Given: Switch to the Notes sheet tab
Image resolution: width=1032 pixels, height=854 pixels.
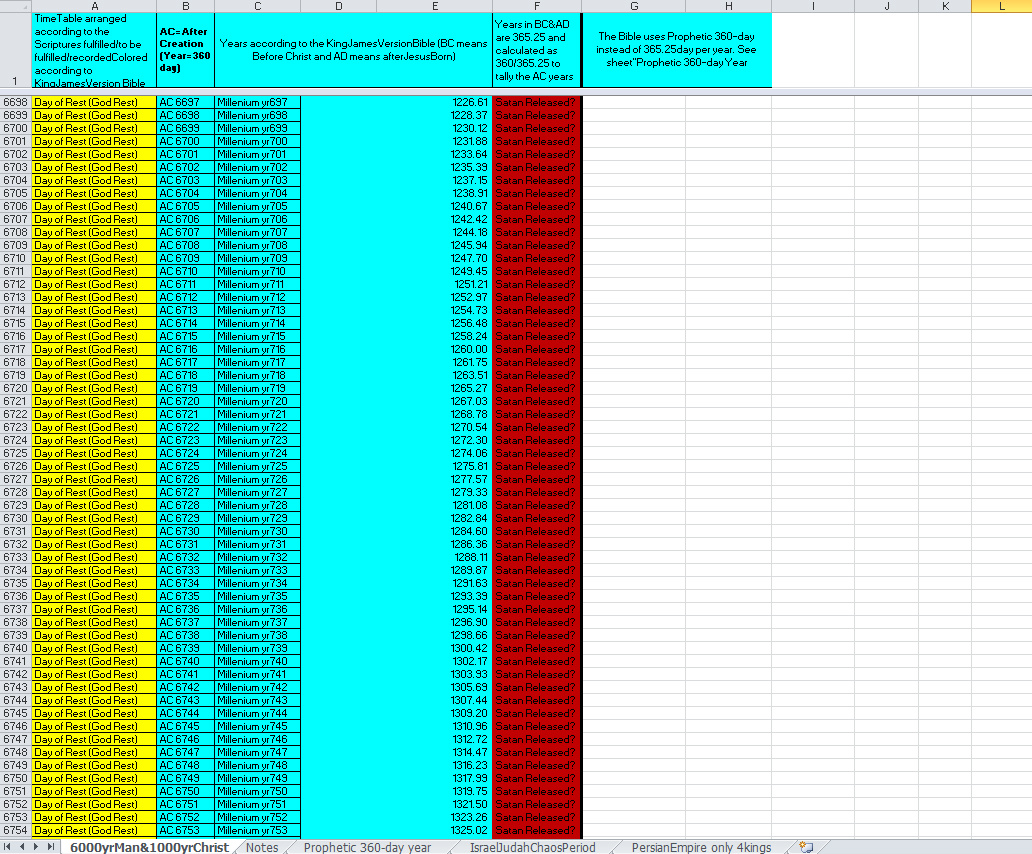Looking at the screenshot, I should tap(262, 847).
